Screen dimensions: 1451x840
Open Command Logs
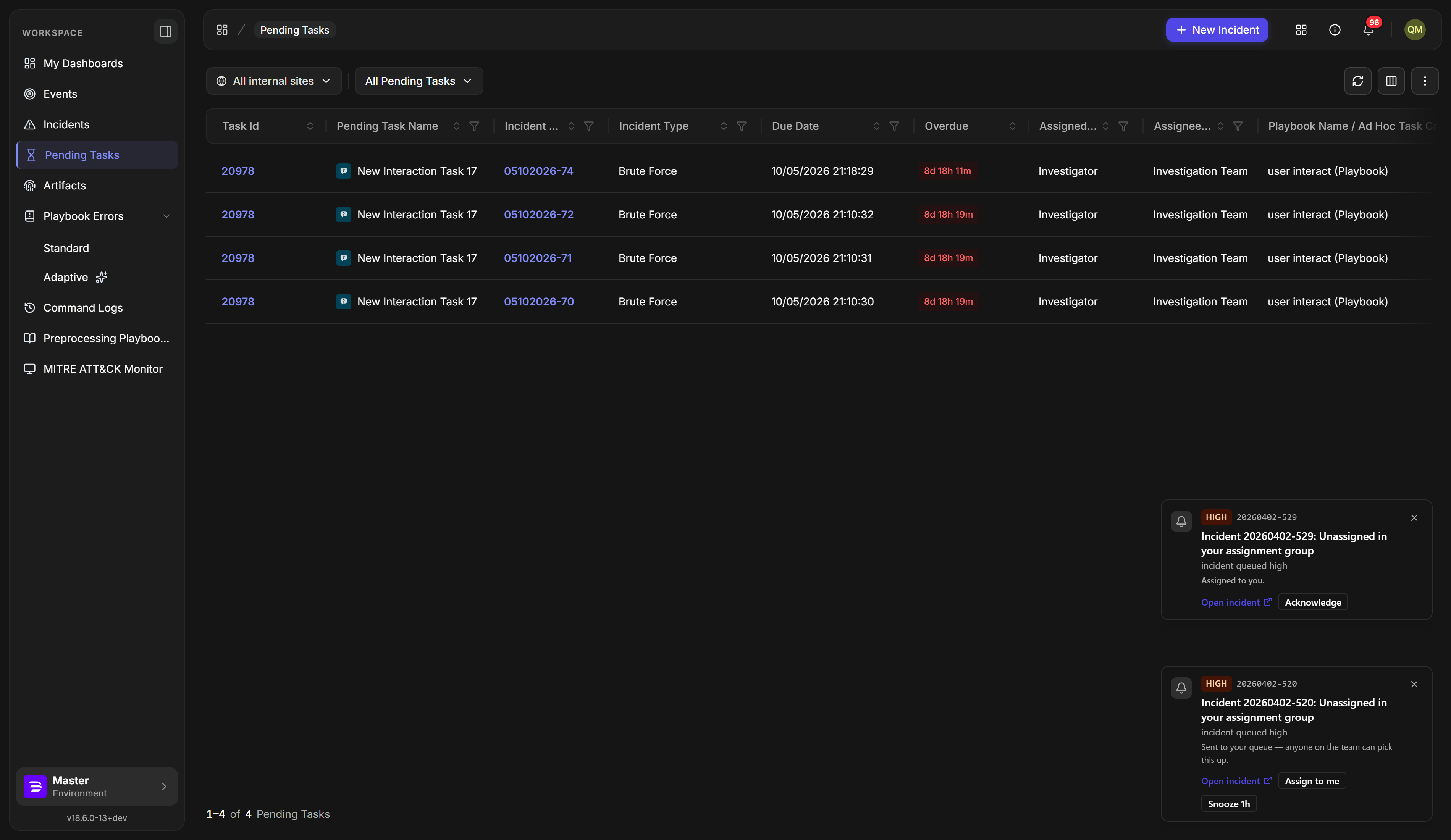pyautogui.click(x=97, y=307)
